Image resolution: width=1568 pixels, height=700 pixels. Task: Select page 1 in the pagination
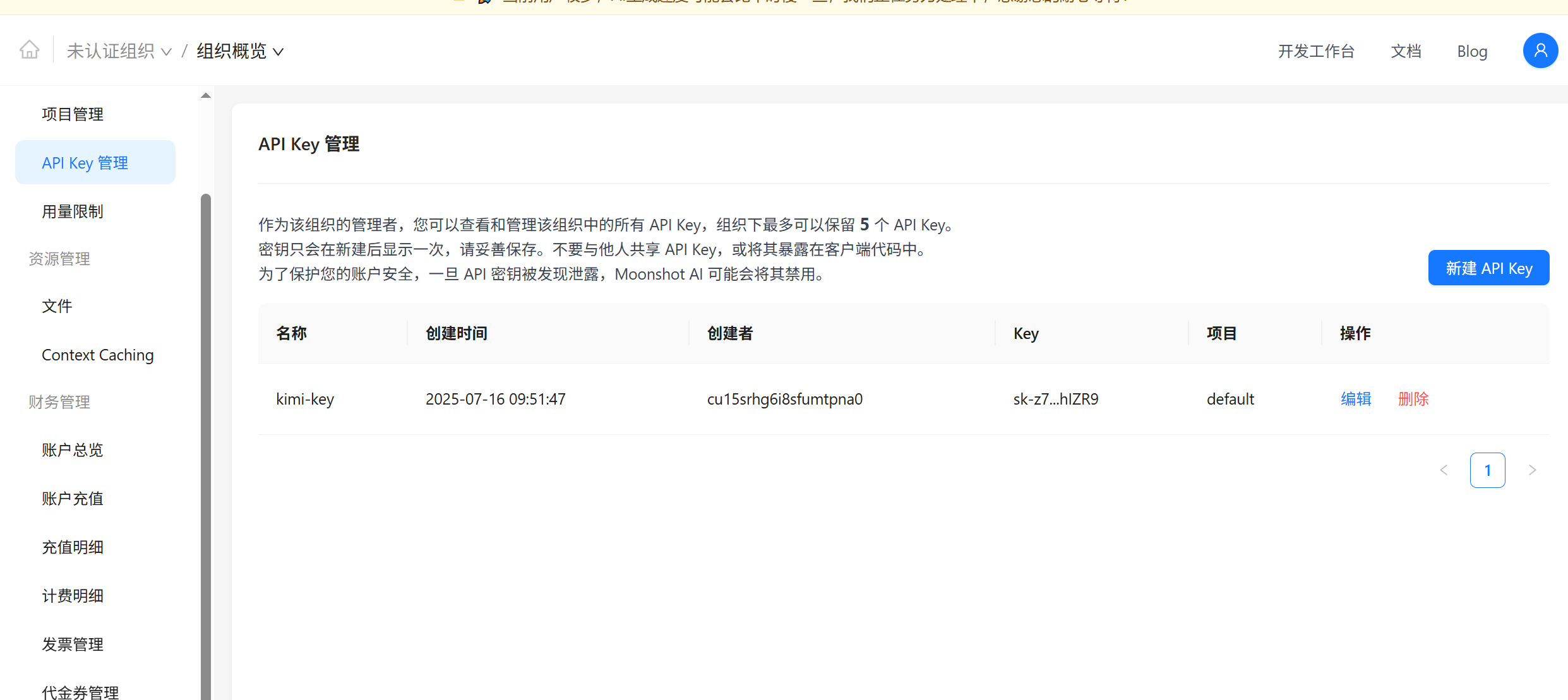(x=1488, y=470)
